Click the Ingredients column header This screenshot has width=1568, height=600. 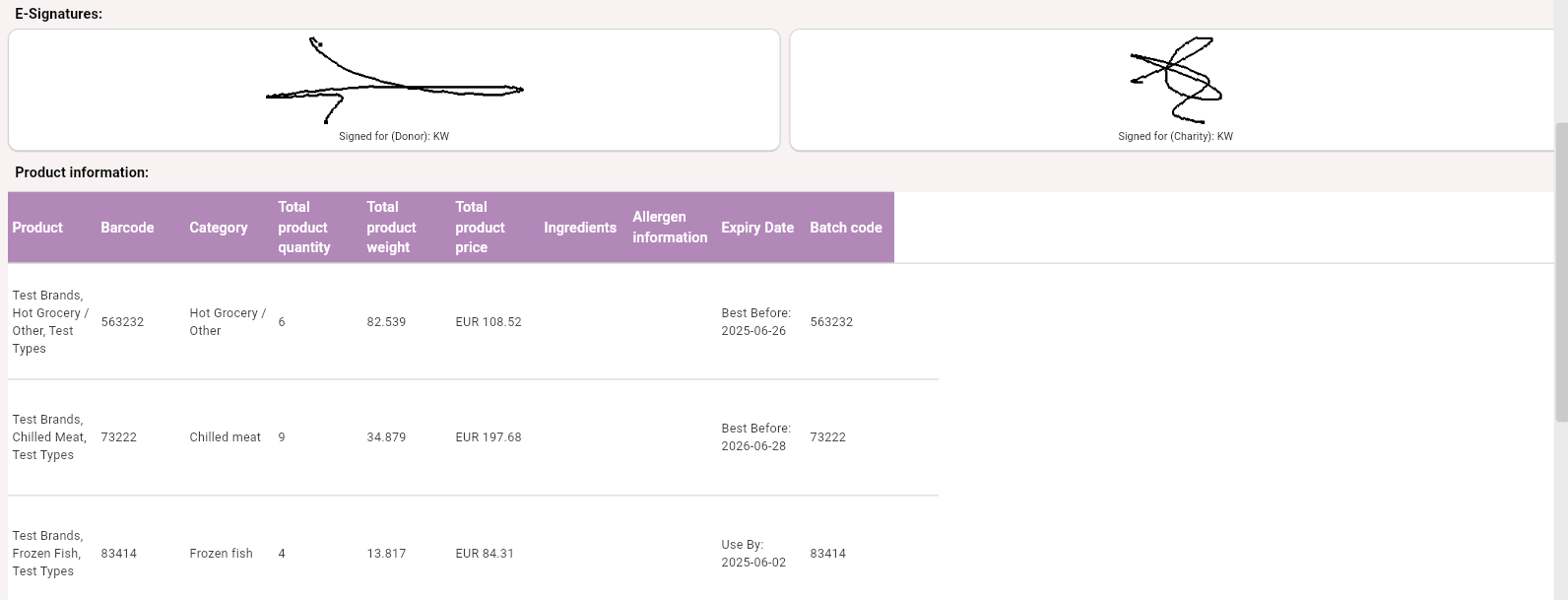(x=580, y=228)
